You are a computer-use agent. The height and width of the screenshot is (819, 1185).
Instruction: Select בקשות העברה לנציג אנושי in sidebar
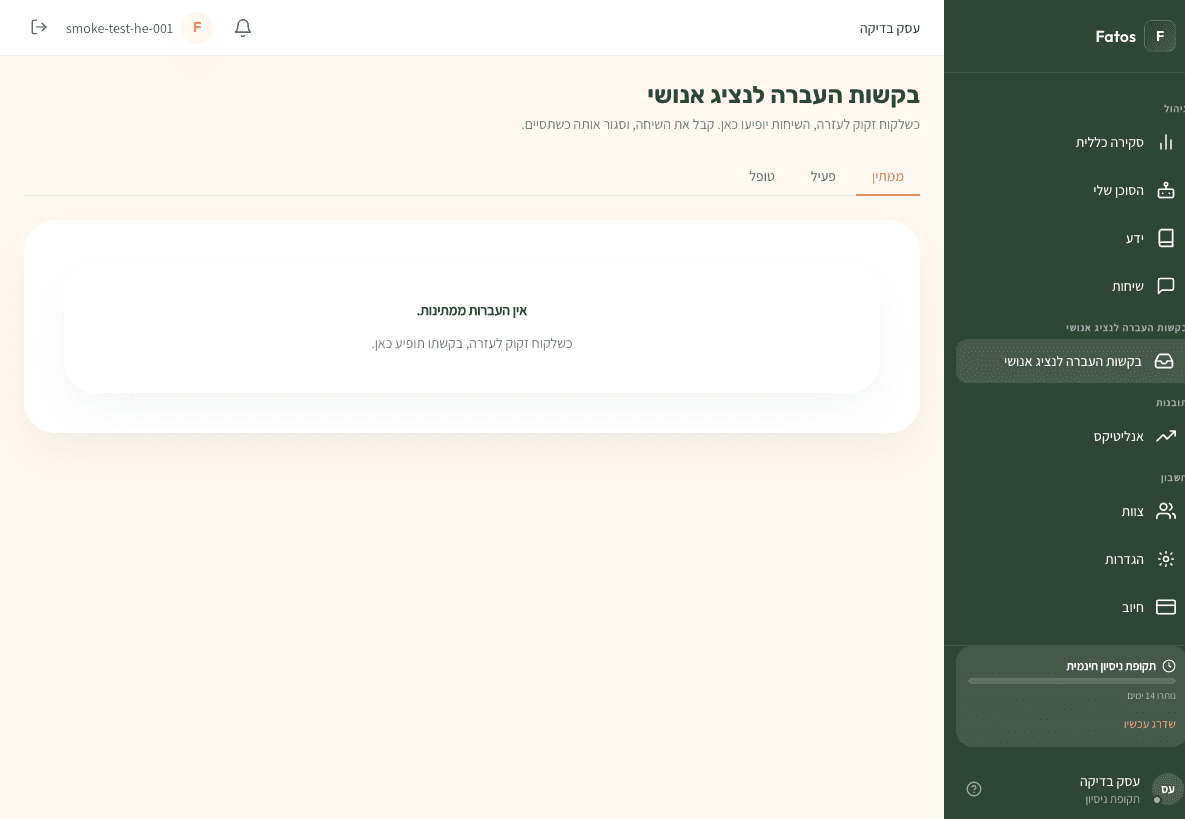pyautogui.click(x=1072, y=361)
